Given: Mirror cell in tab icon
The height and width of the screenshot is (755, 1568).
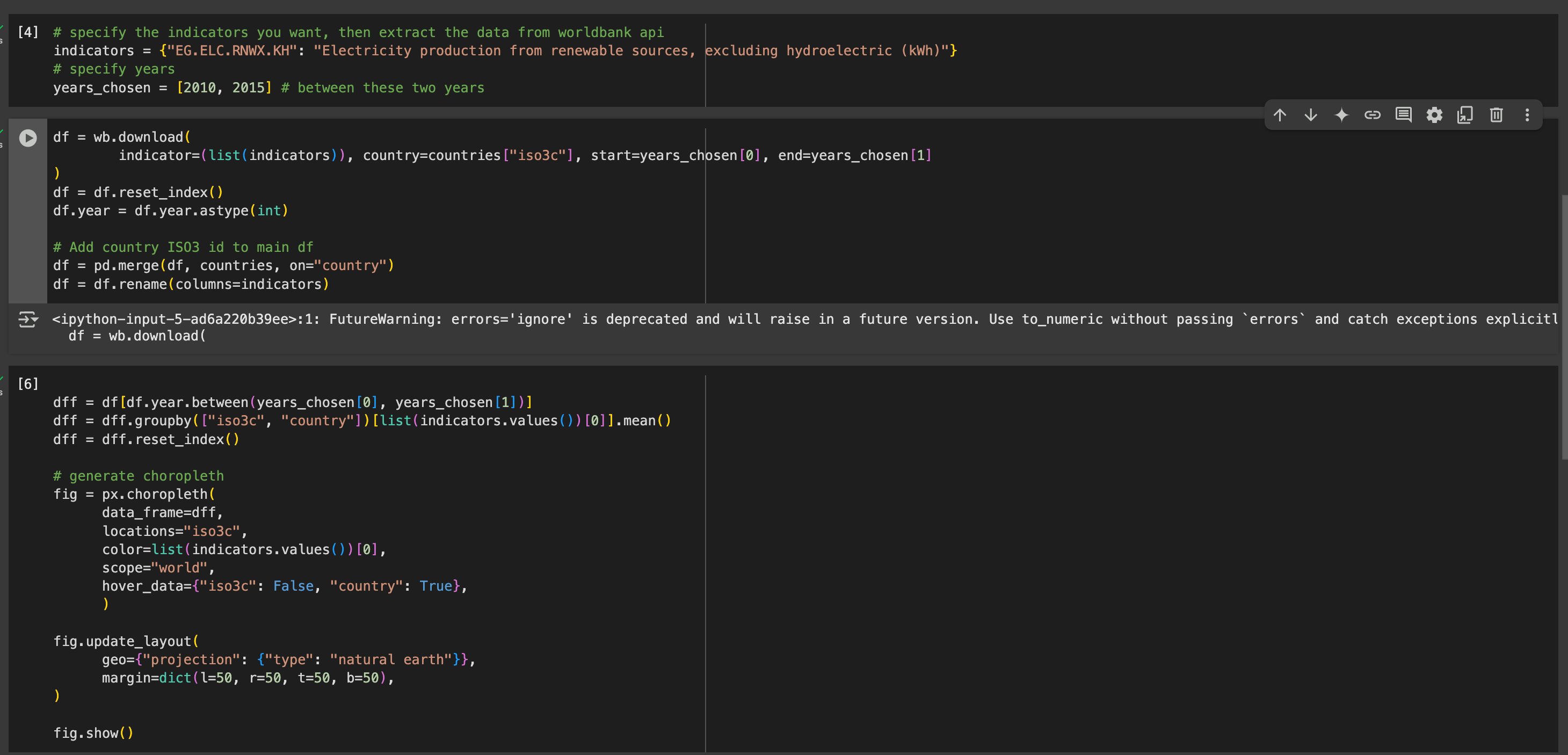Looking at the screenshot, I should point(1465,115).
